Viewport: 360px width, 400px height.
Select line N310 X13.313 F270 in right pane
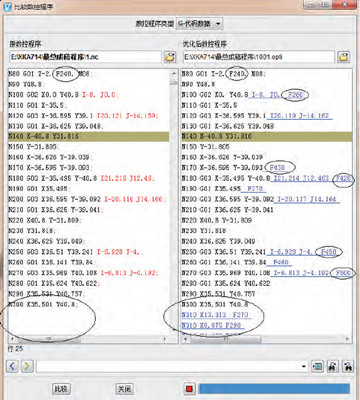215,315
